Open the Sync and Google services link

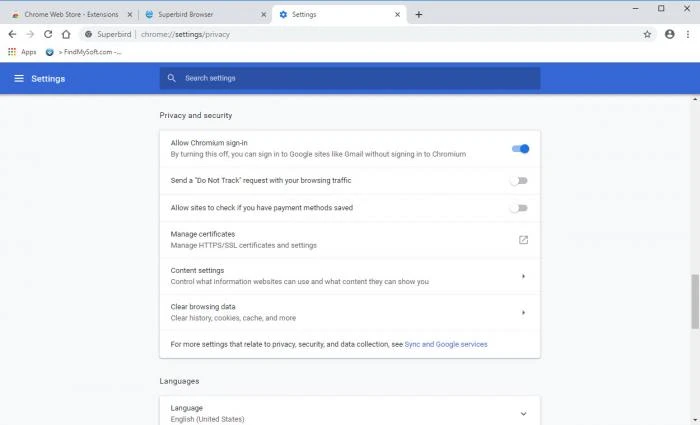pyautogui.click(x=446, y=344)
